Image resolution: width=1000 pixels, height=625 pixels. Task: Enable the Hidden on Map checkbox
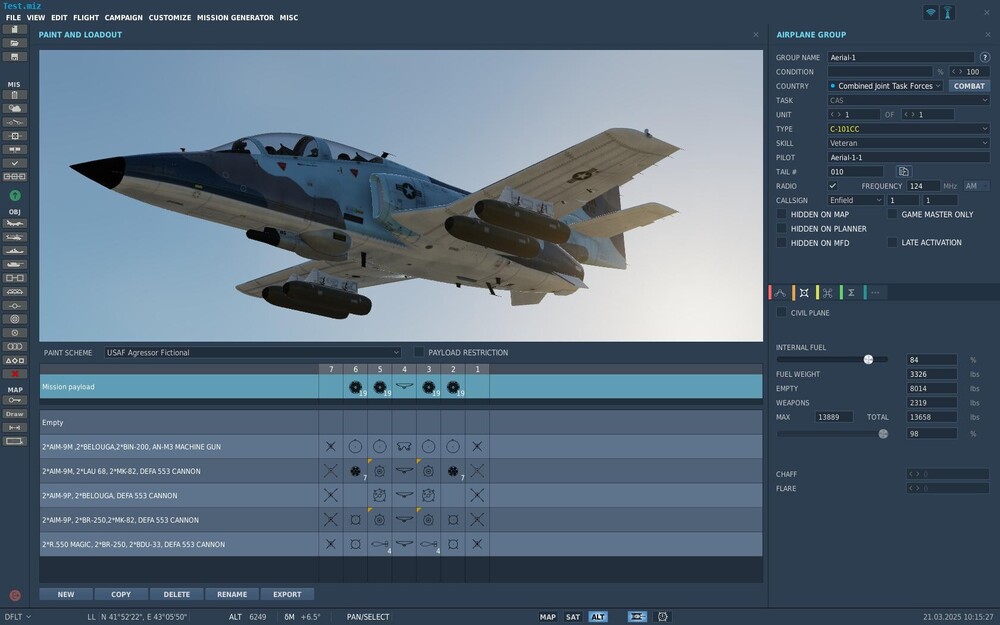click(782, 214)
